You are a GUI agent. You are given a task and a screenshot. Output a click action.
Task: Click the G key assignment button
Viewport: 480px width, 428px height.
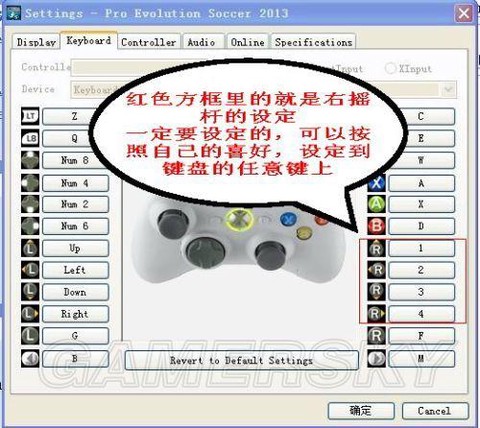[x=75, y=336]
